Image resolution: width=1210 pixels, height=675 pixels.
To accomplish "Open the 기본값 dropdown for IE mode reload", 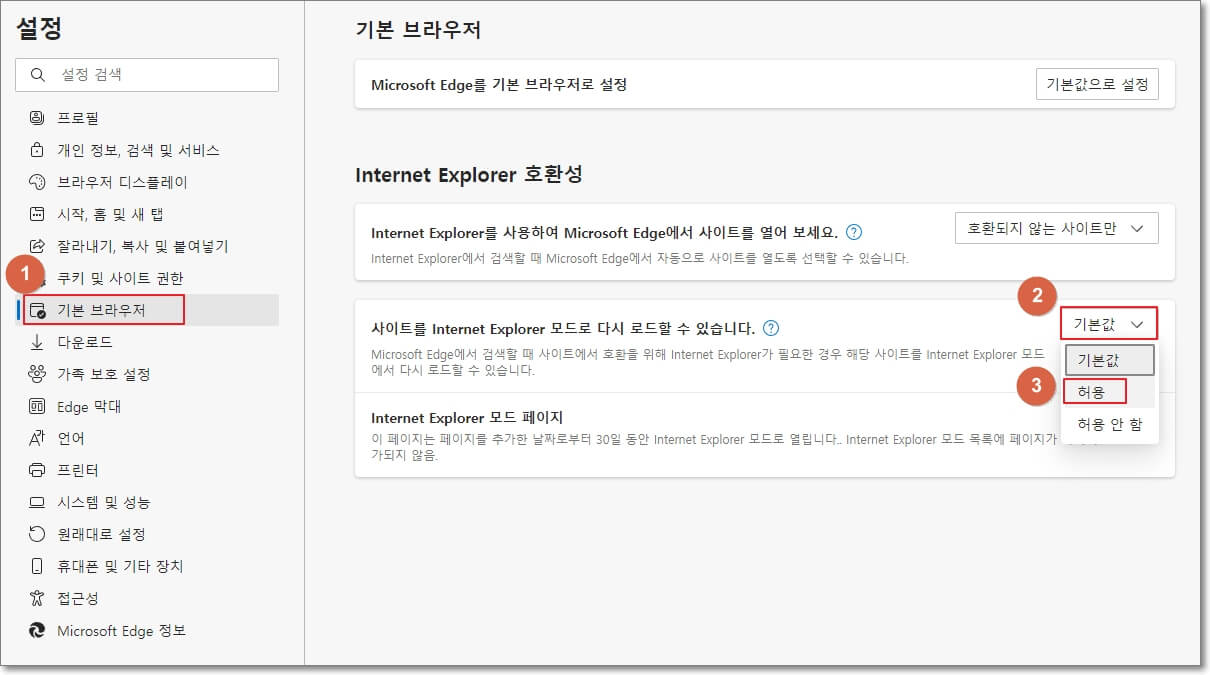I will [1109, 324].
